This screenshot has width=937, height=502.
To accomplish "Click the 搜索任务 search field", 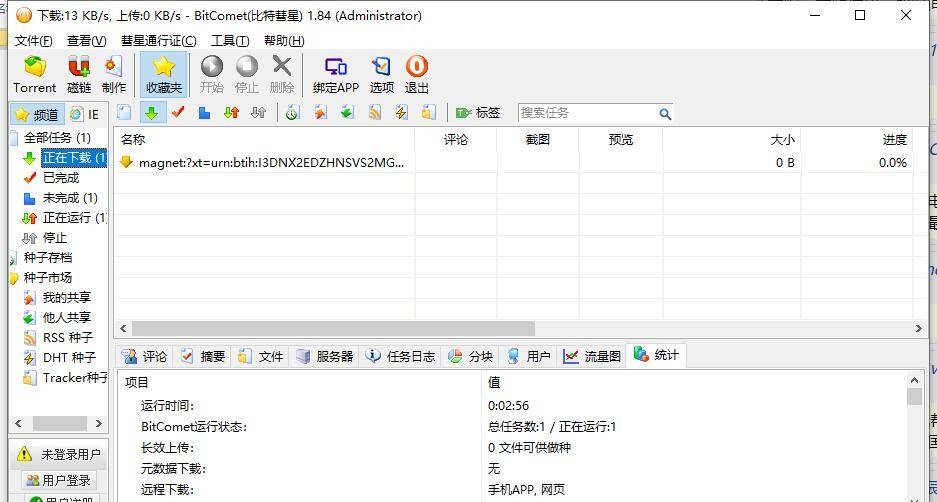I will [587, 113].
